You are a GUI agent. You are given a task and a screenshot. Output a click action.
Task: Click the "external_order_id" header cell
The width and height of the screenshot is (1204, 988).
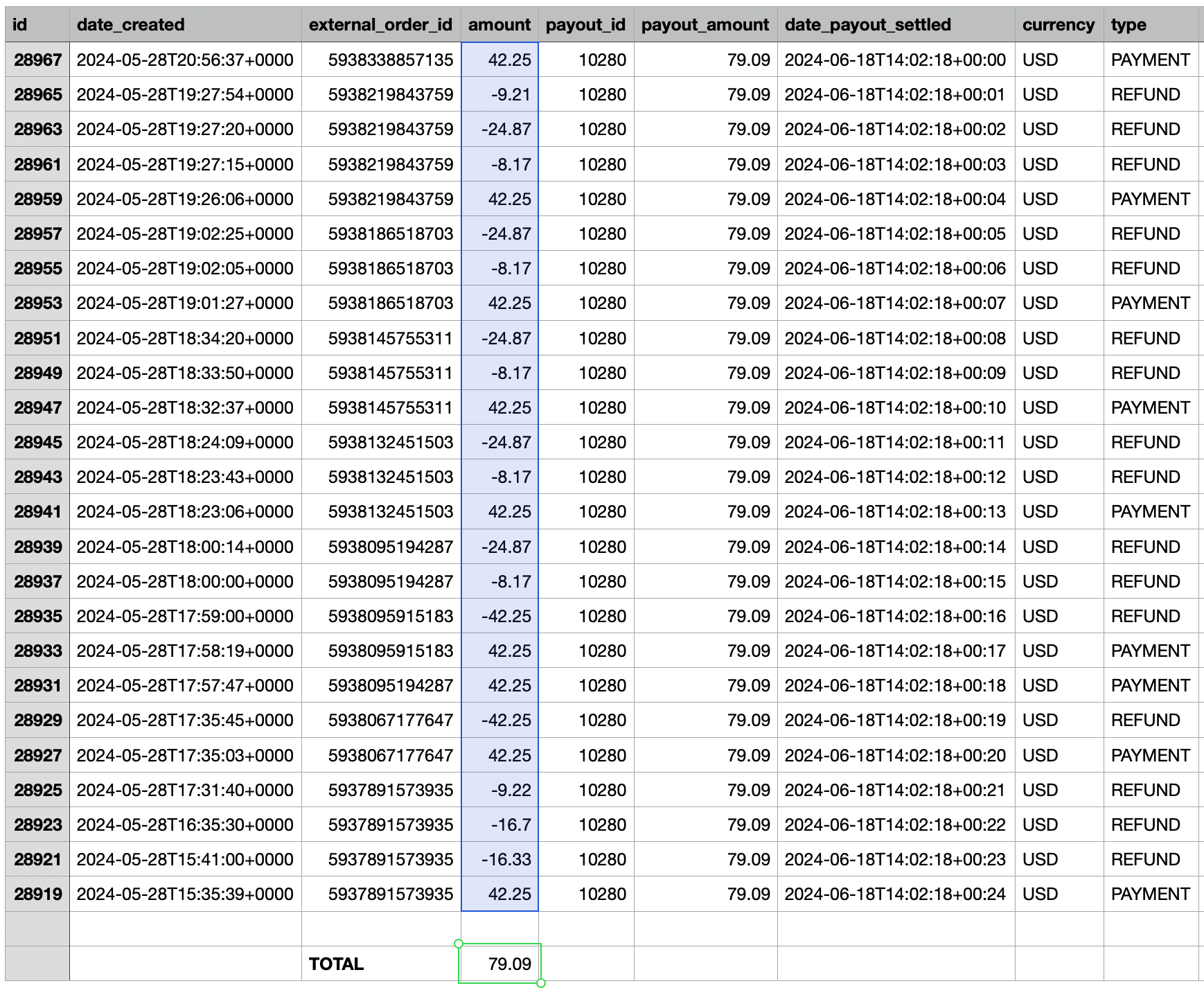pos(380,25)
